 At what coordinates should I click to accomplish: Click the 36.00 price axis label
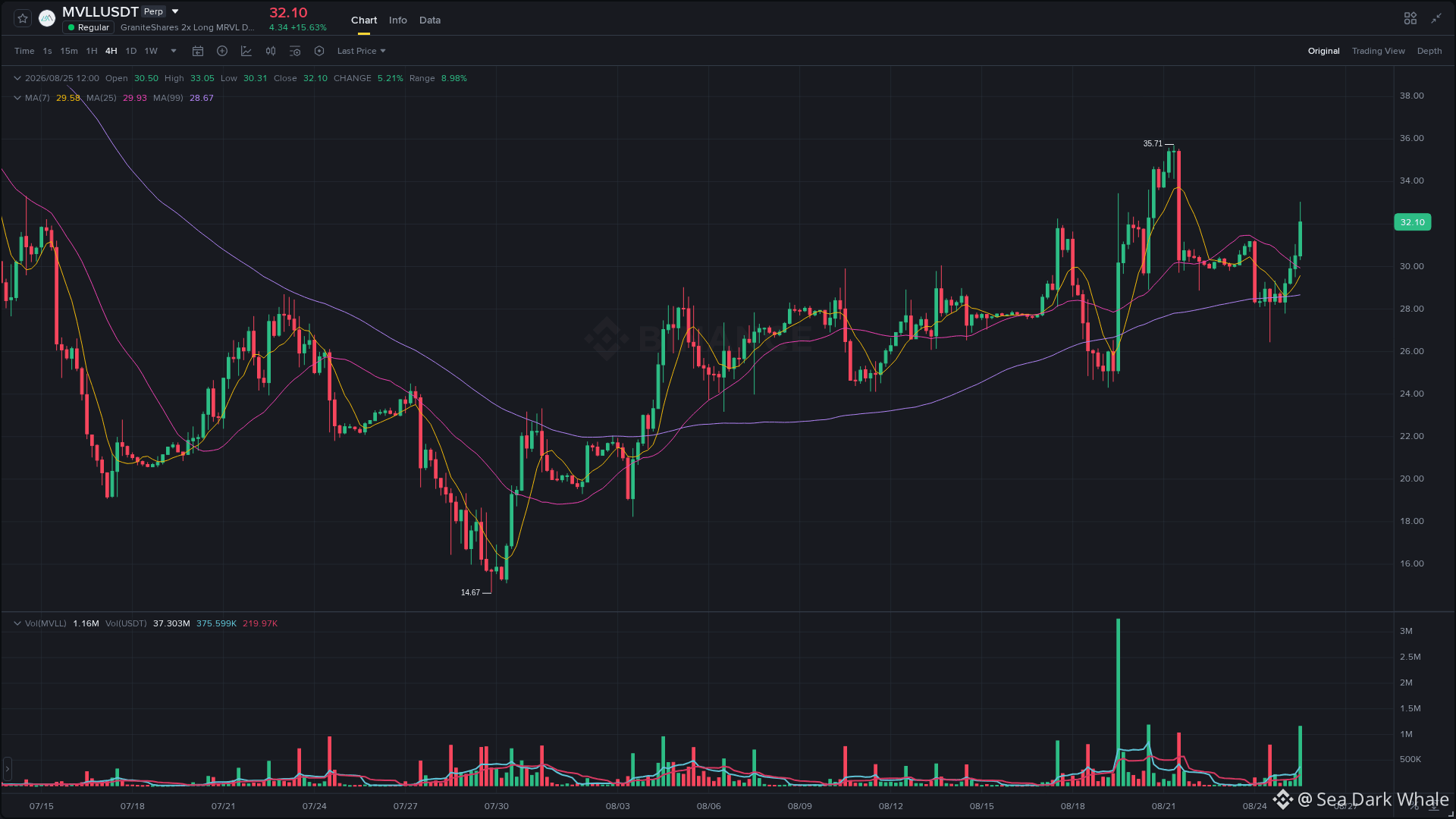click(x=1412, y=138)
